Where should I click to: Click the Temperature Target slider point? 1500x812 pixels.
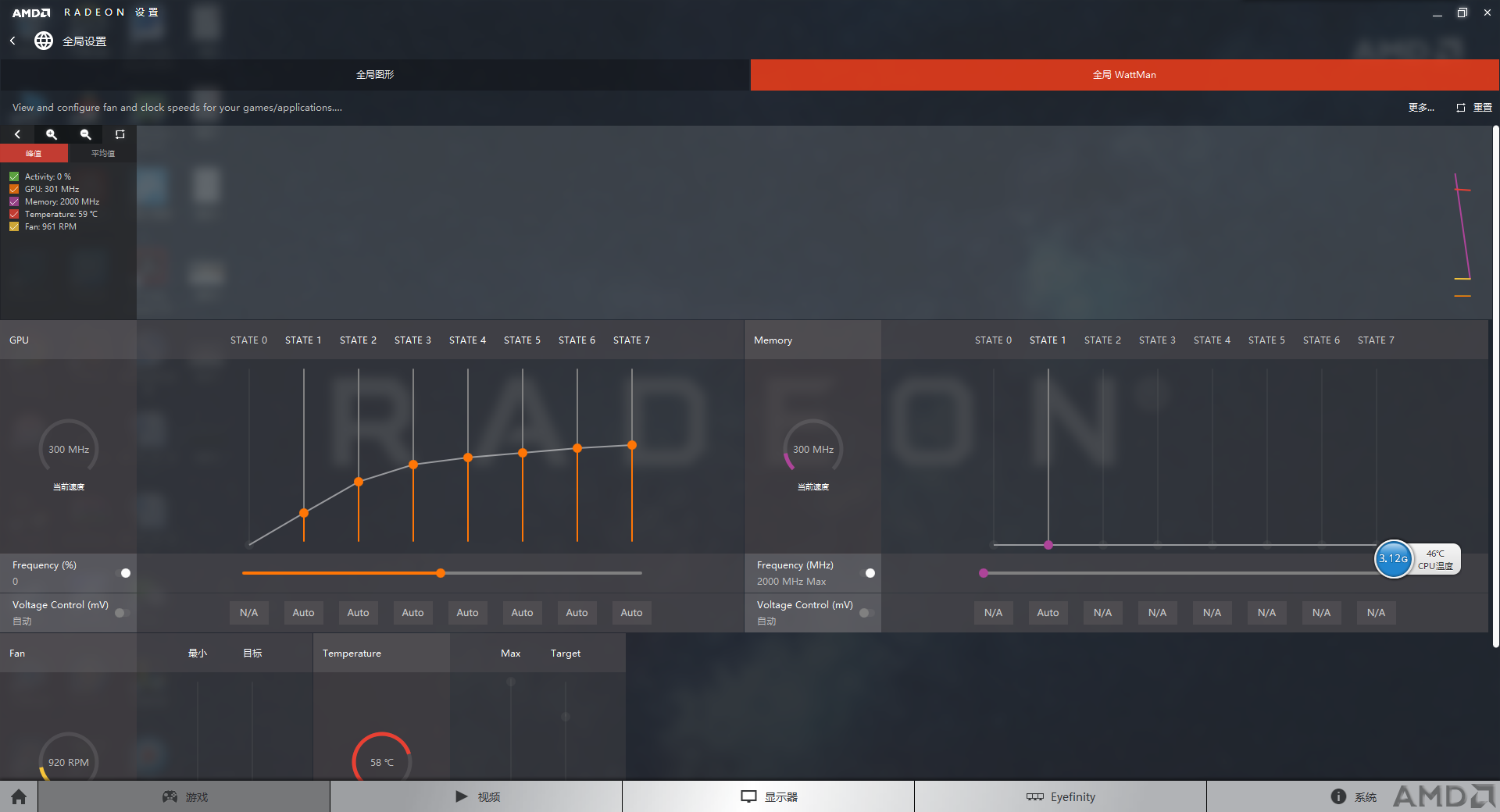[x=566, y=717]
